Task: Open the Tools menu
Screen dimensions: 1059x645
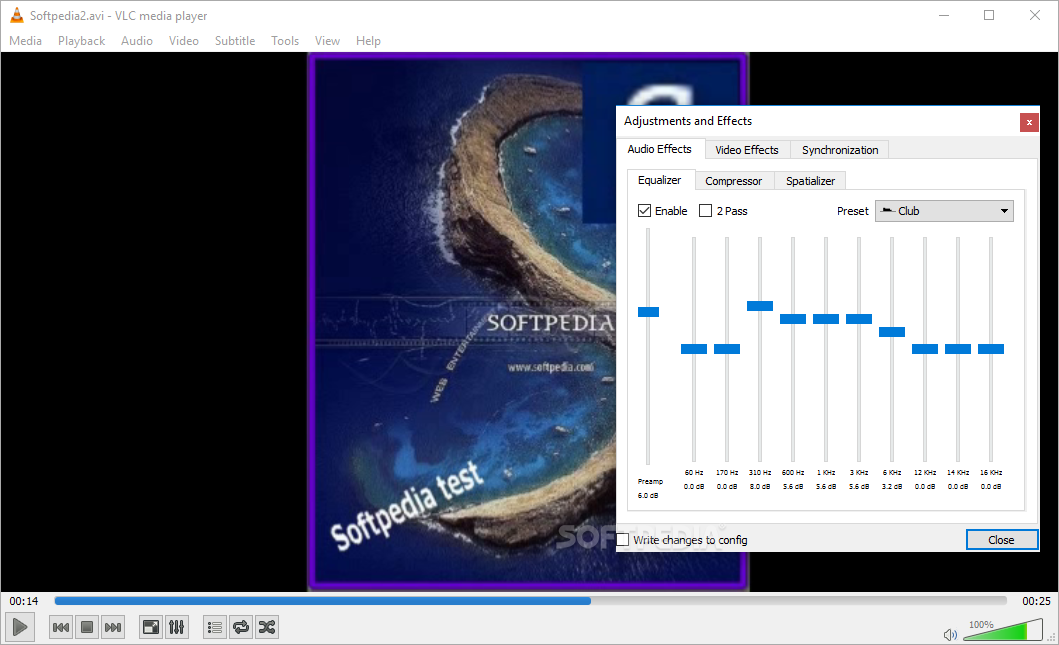Action: point(285,41)
